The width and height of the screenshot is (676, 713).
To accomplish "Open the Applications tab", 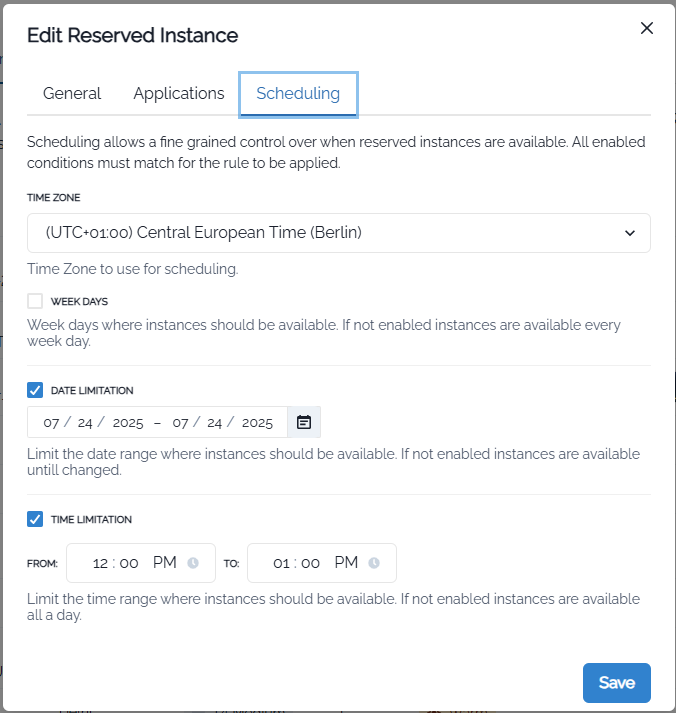I will pos(179,94).
